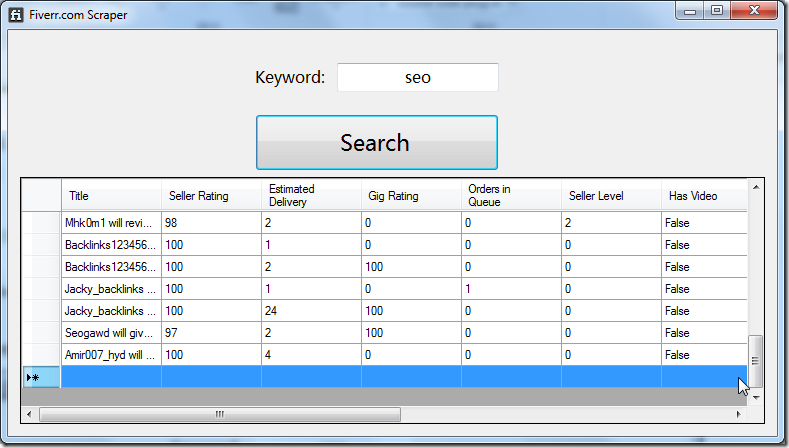Screen dimensions: 789x448
Task: Click the new-row header with asterisk marker
Action: point(41,377)
